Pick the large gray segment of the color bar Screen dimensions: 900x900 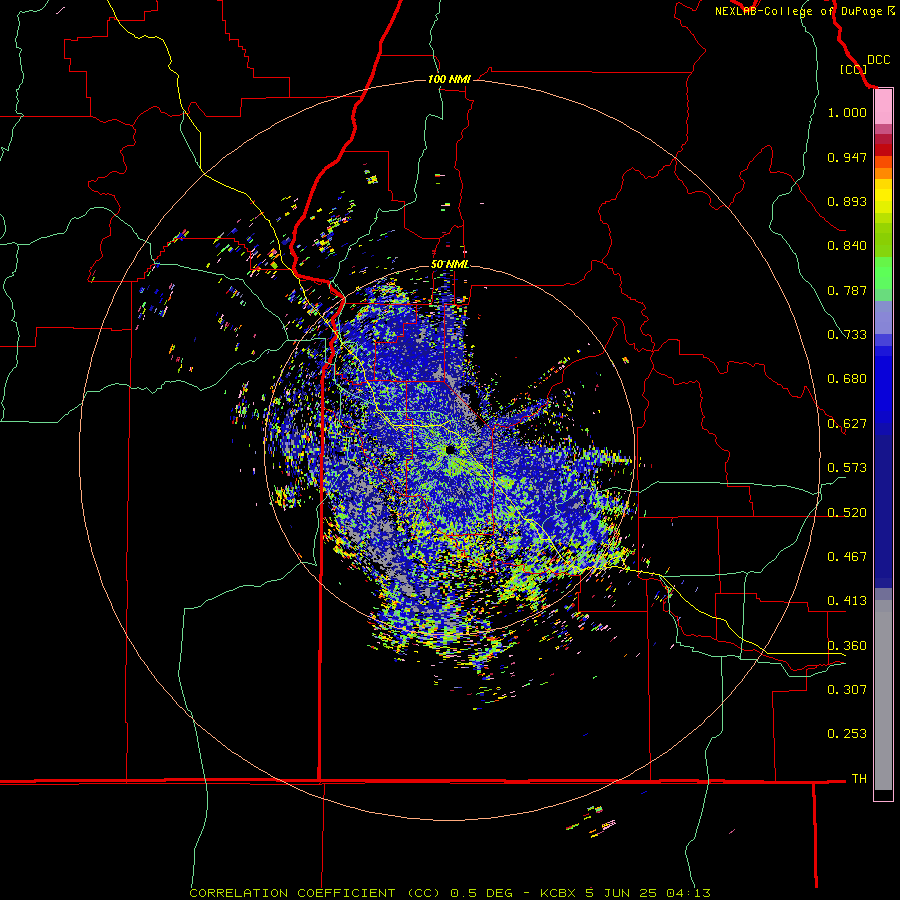[x=883, y=695]
